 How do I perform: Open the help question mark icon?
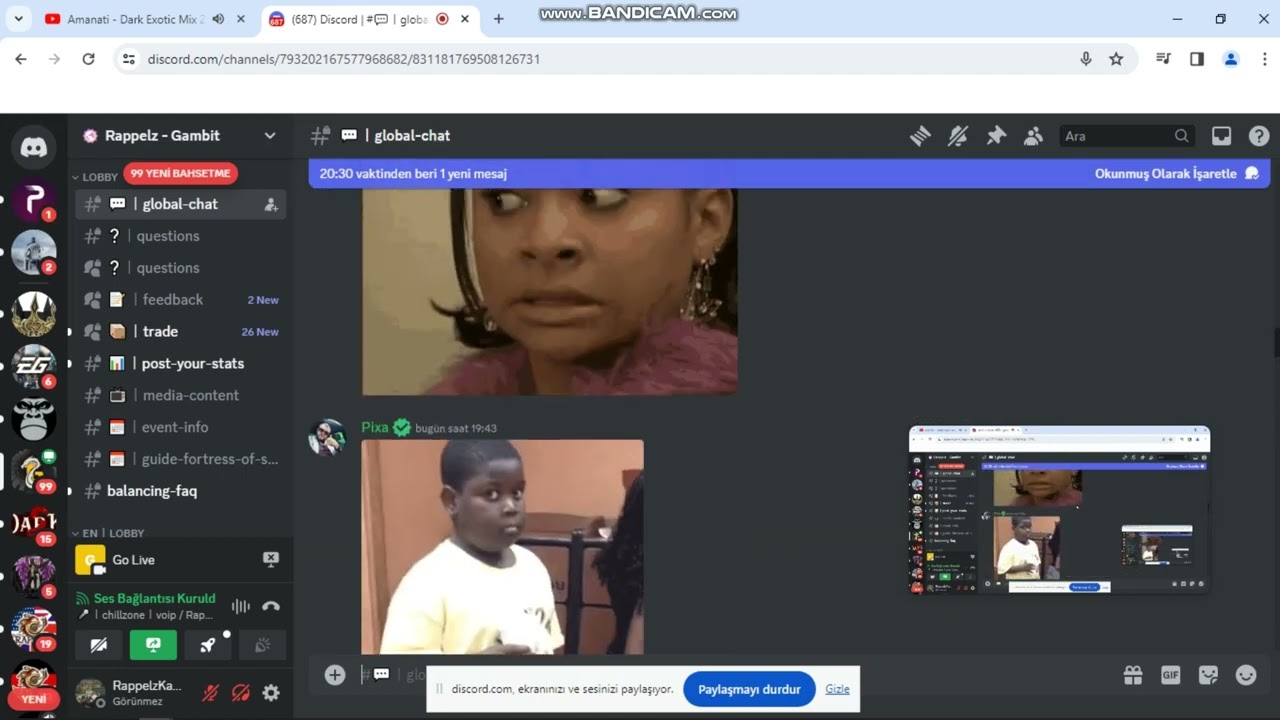click(1259, 136)
